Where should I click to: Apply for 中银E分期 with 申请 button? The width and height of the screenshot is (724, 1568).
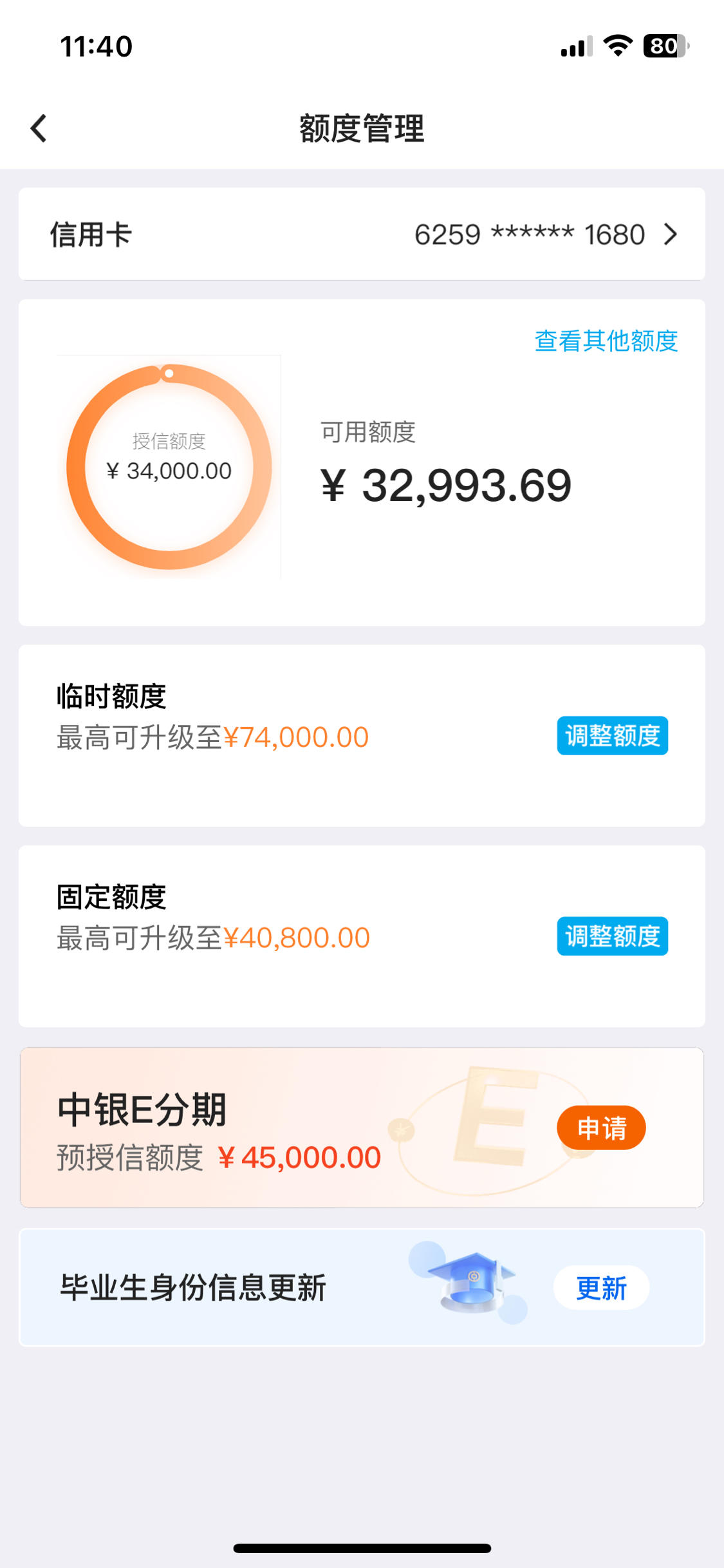pyautogui.click(x=601, y=1128)
